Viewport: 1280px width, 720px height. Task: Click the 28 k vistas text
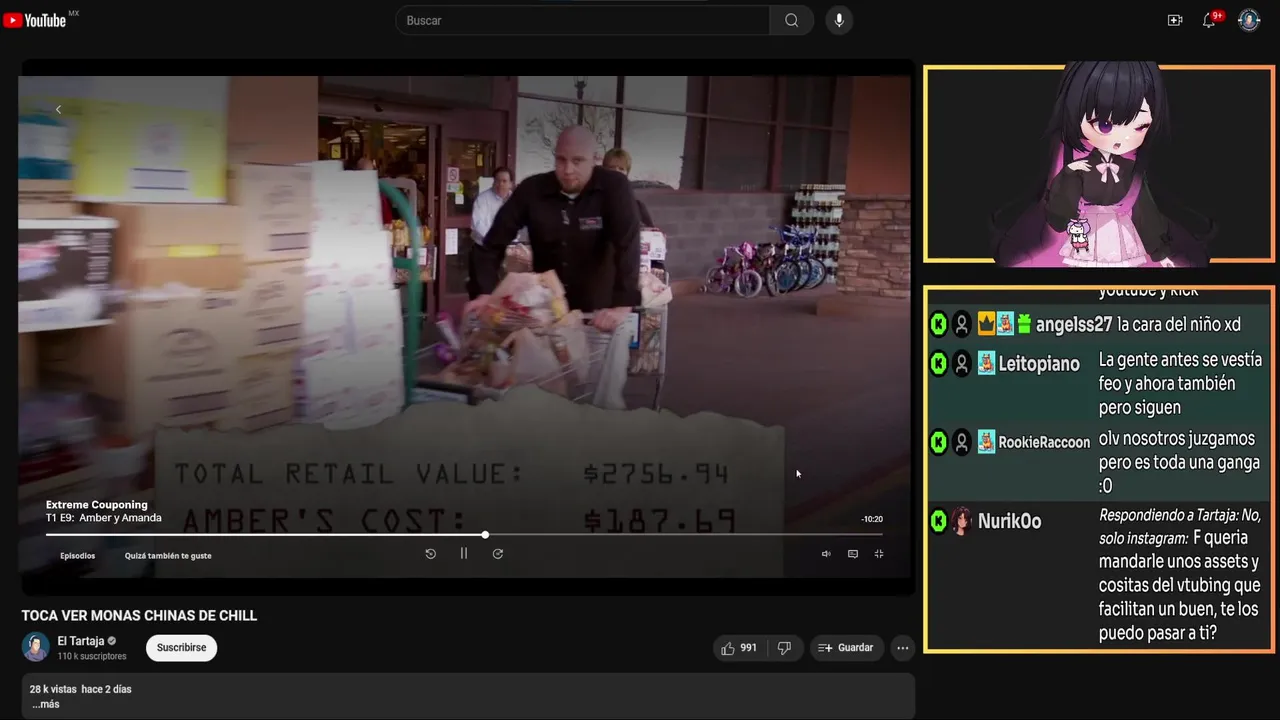point(53,689)
